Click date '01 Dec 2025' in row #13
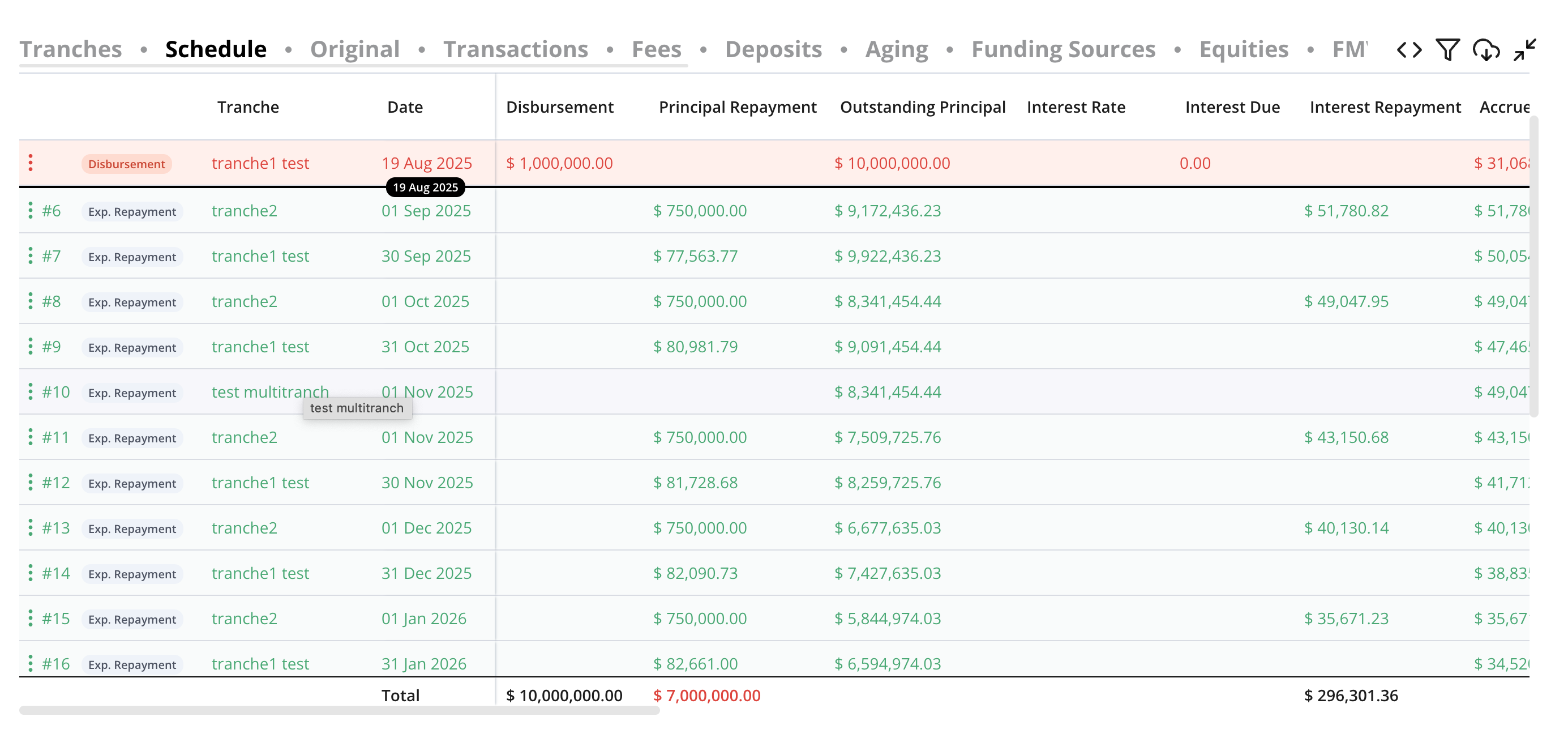 pyautogui.click(x=427, y=527)
